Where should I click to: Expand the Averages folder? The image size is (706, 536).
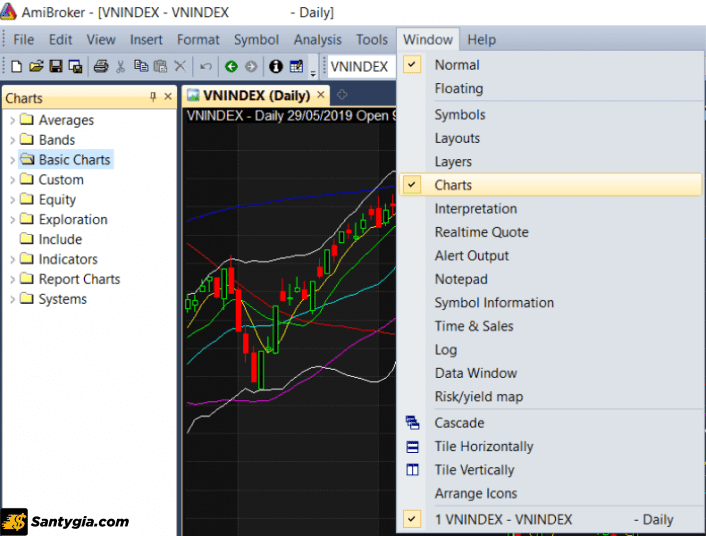(x=13, y=120)
